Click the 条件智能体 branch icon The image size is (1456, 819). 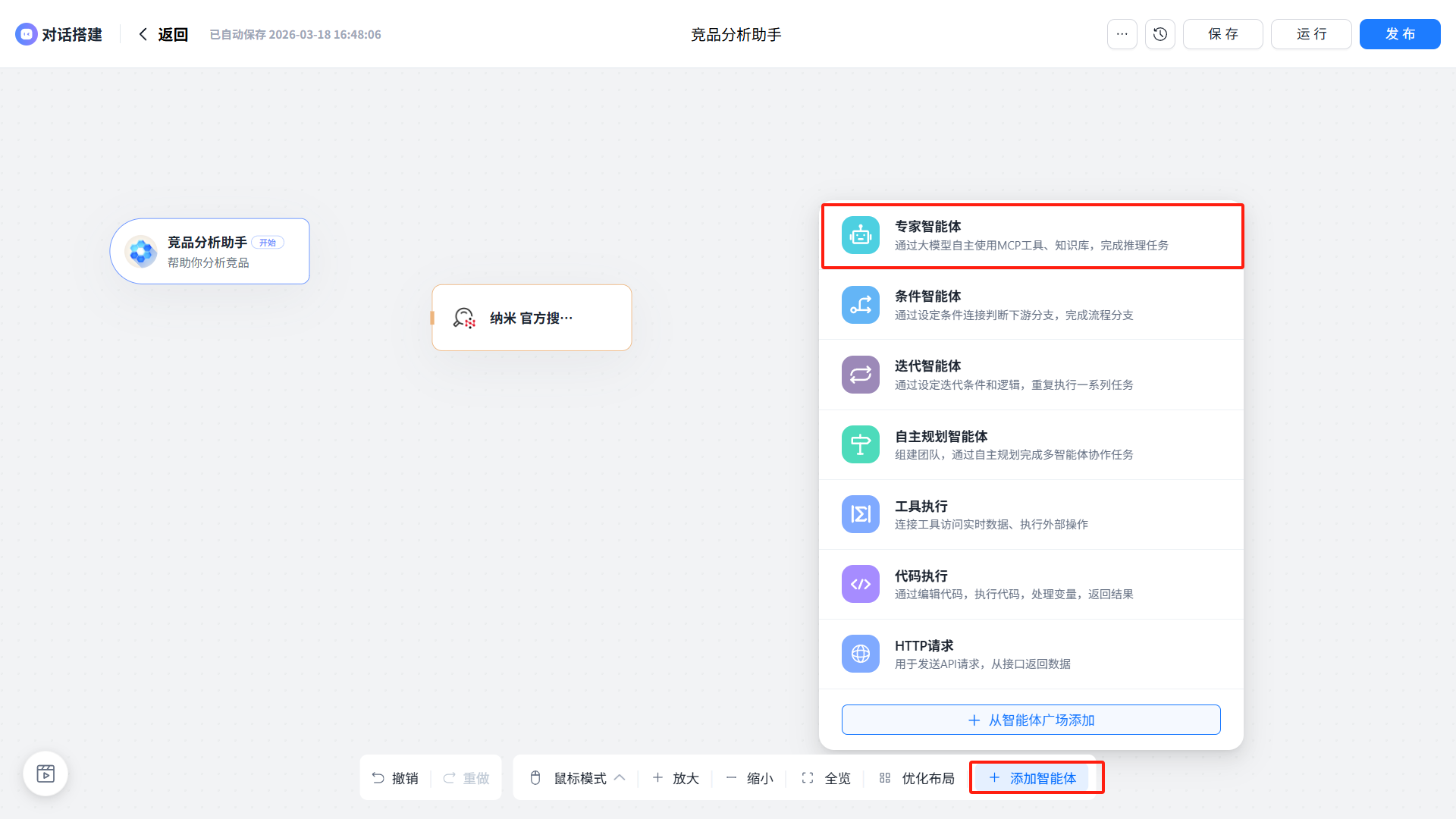pos(860,305)
